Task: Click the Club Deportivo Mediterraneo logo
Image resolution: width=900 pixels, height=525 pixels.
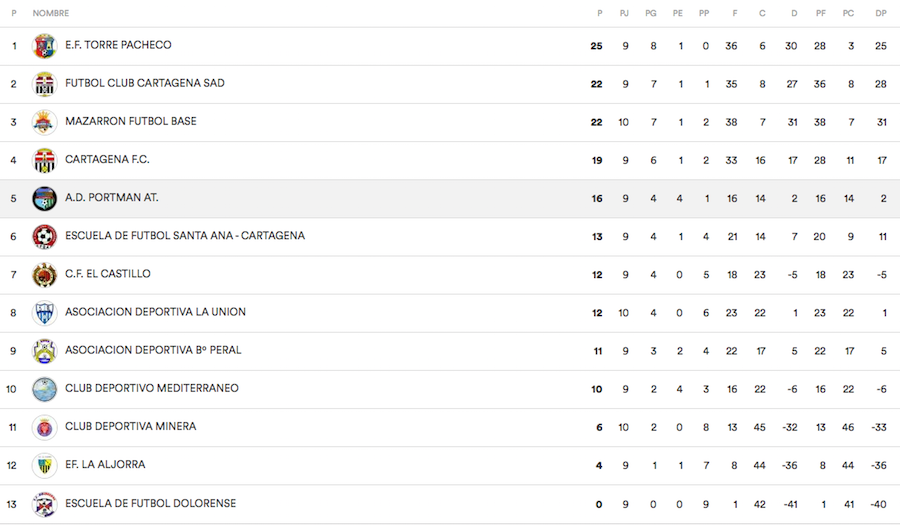Action: (44, 389)
